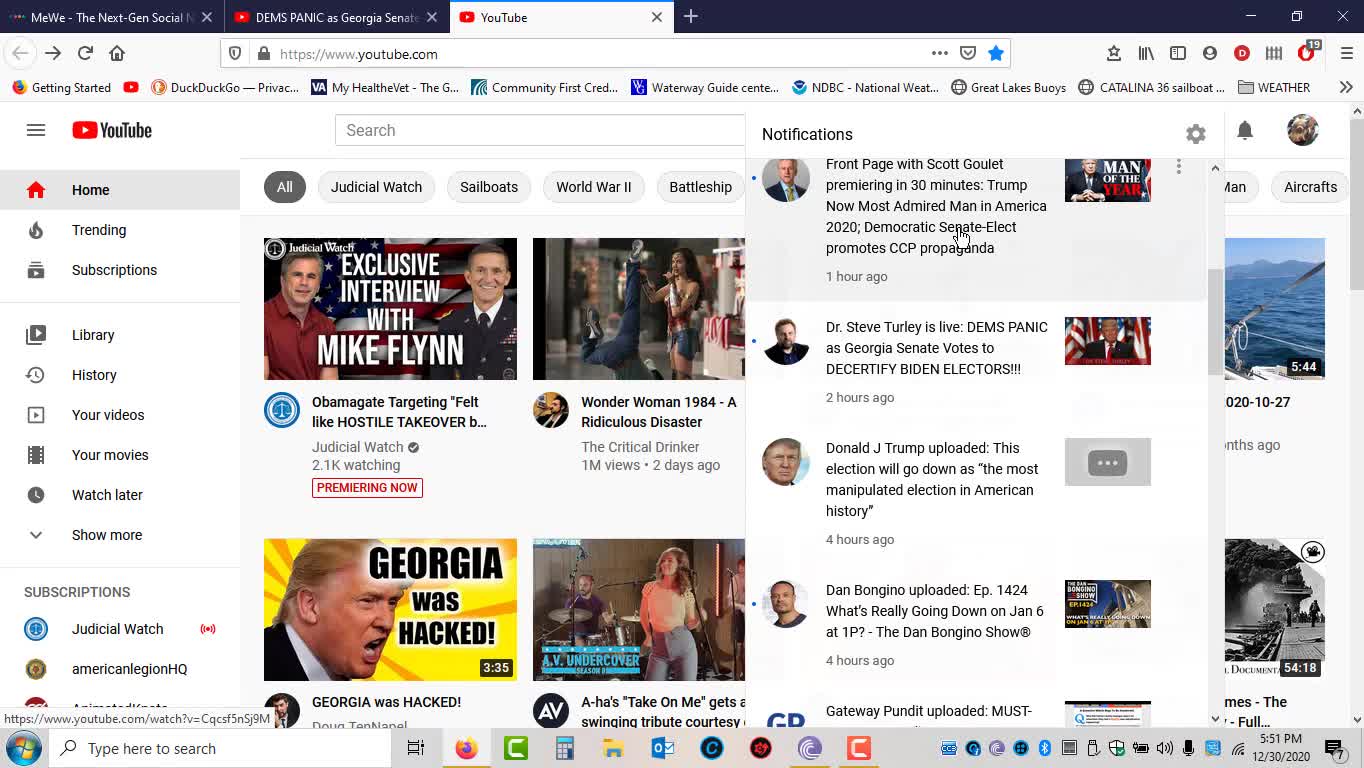Open americanlegionHQ subscription channel
This screenshot has height=768, width=1364.
click(120, 669)
